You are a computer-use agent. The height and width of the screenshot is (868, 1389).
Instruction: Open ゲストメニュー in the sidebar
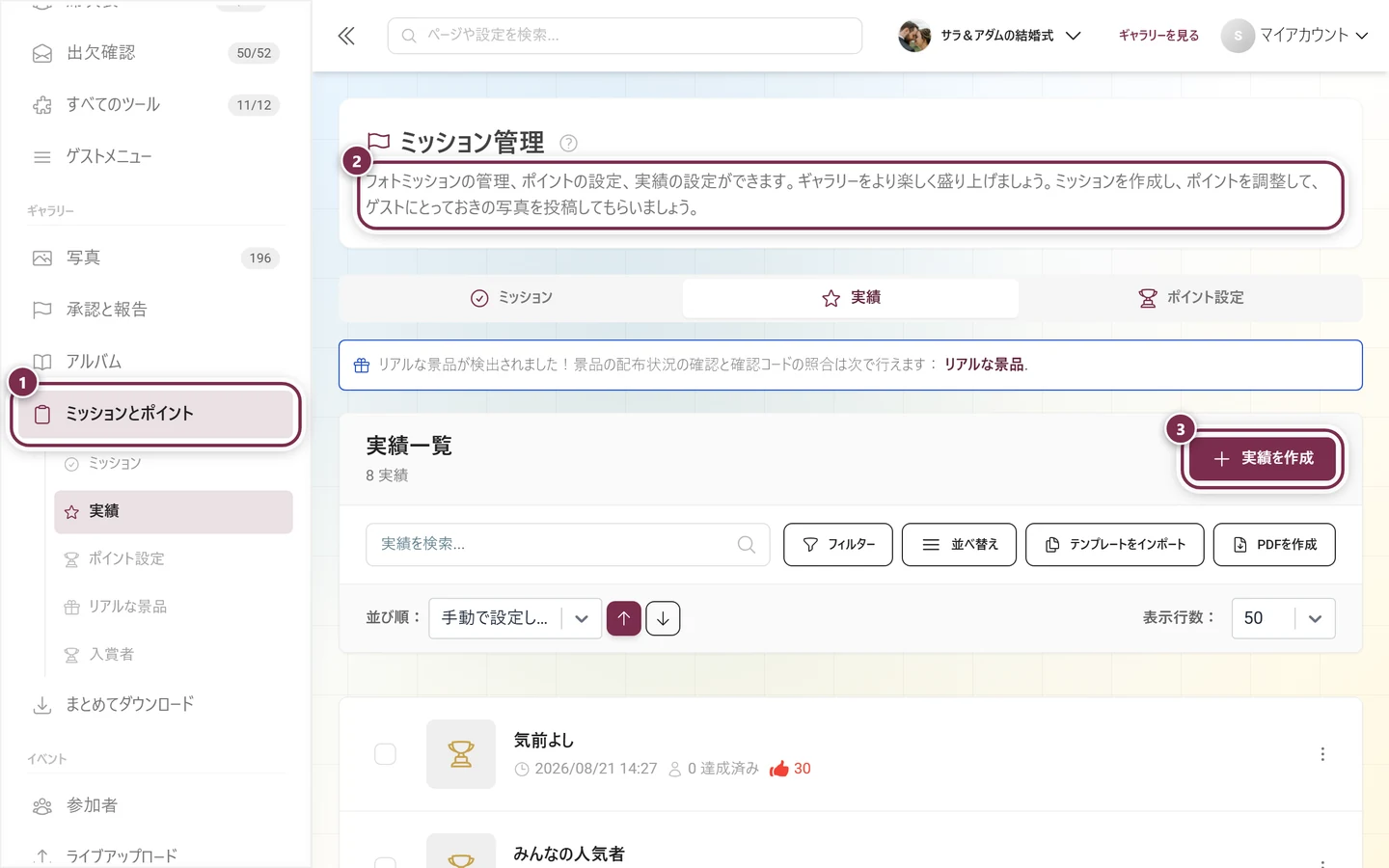[x=155, y=157]
